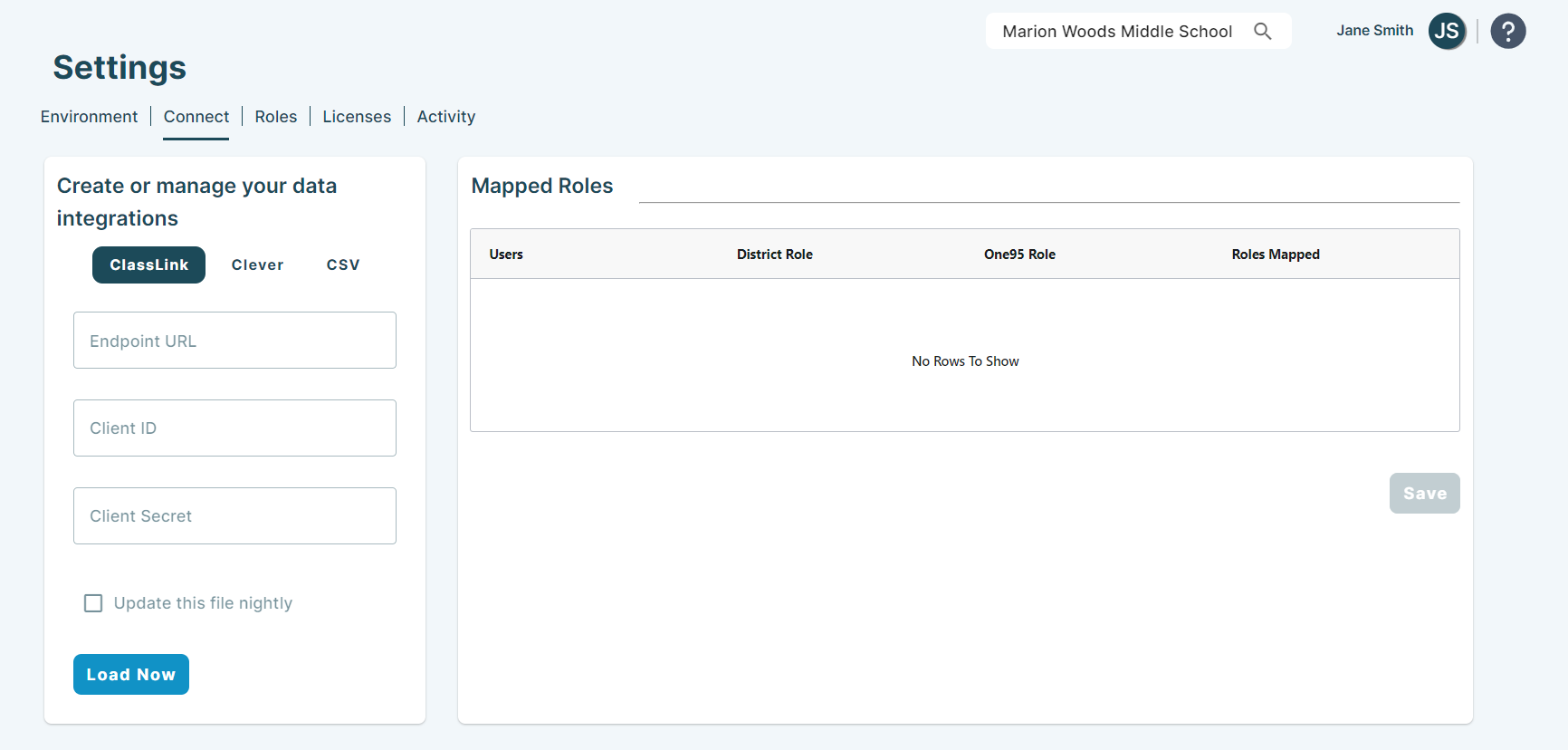The height and width of the screenshot is (750, 1568).
Task: Go to the Licenses tab
Action: click(357, 117)
